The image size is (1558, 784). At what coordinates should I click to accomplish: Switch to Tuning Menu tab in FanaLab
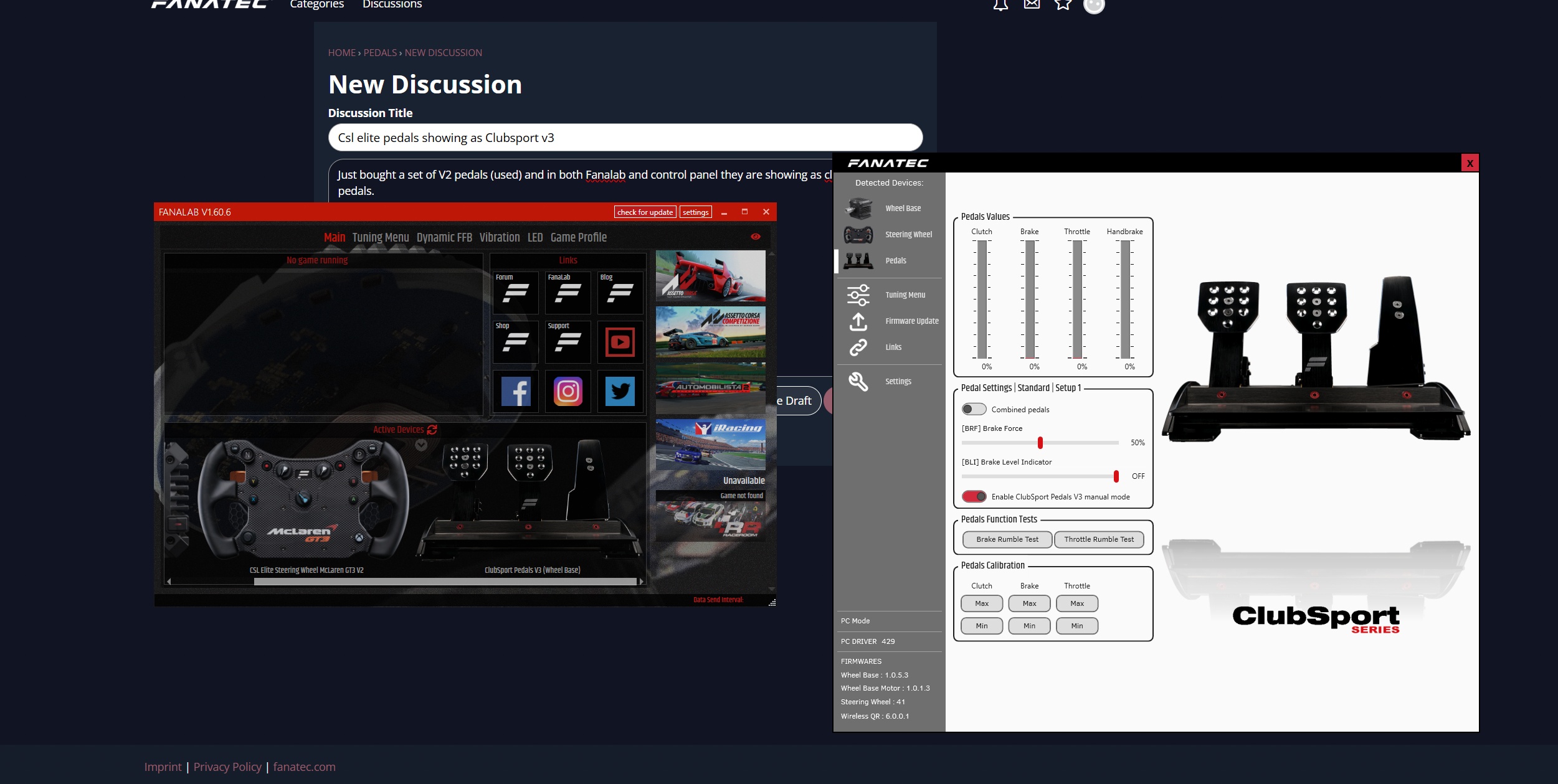[381, 237]
